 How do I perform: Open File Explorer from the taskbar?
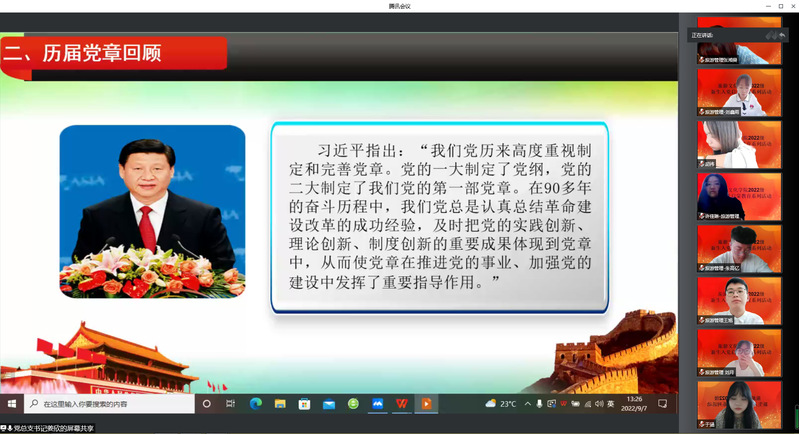280,404
